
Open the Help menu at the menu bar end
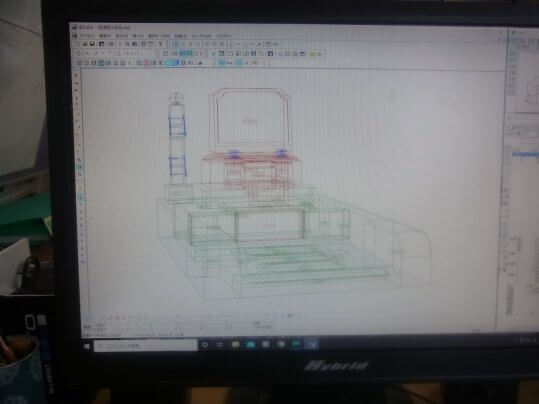(x=223, y=36)
